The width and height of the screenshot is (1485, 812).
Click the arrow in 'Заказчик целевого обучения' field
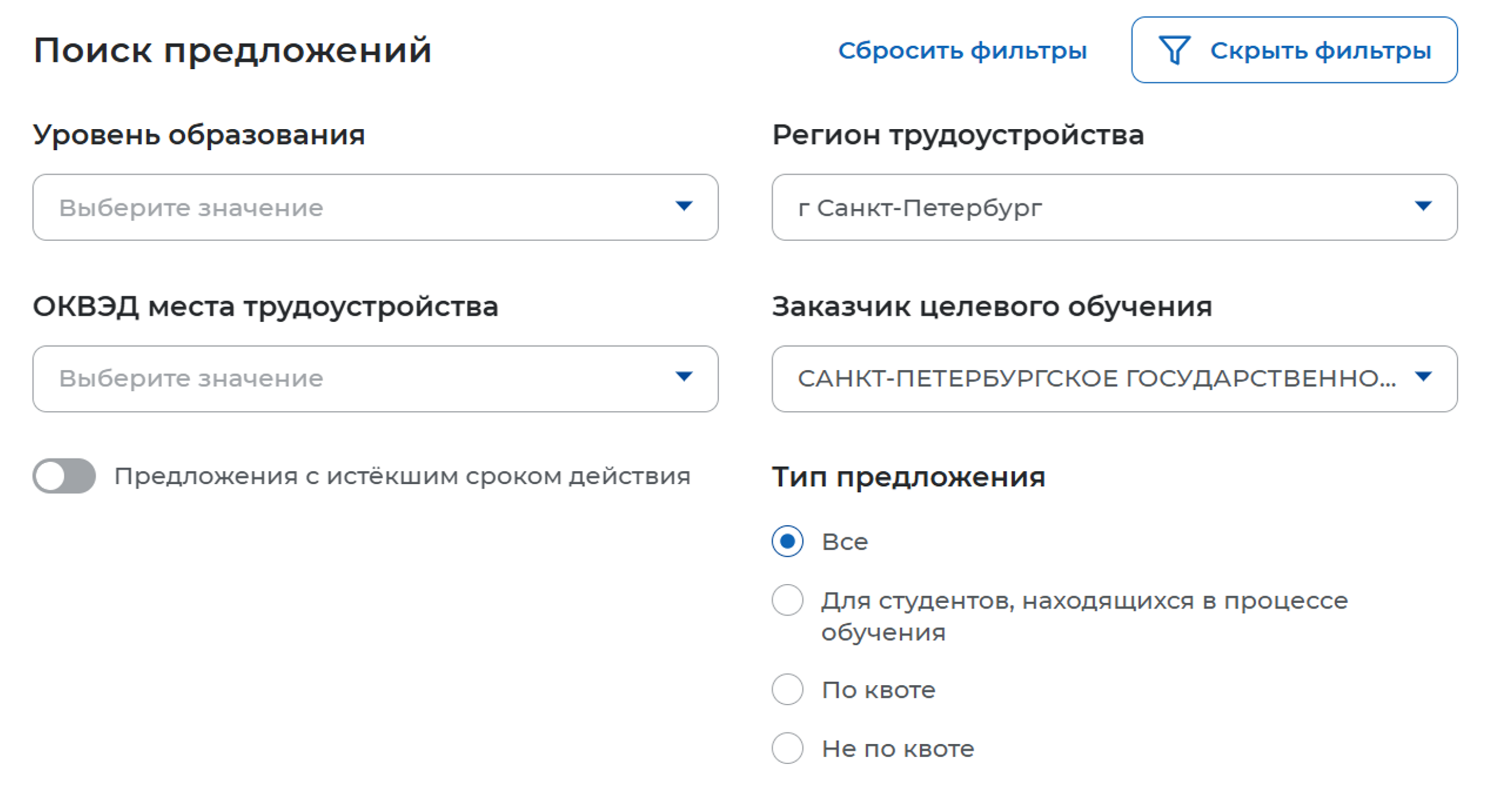pyautogui.click(x=1423, y=377)
